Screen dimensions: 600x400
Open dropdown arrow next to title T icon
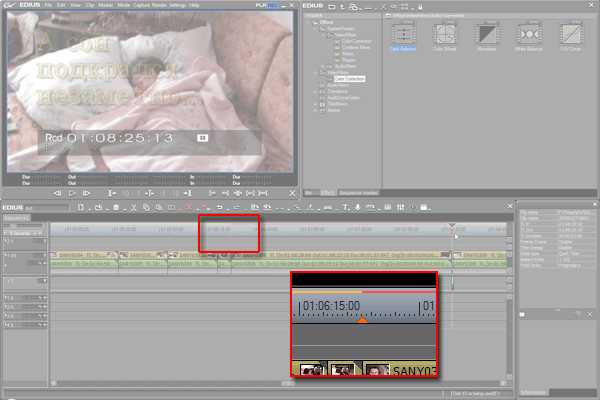[351, 209]
